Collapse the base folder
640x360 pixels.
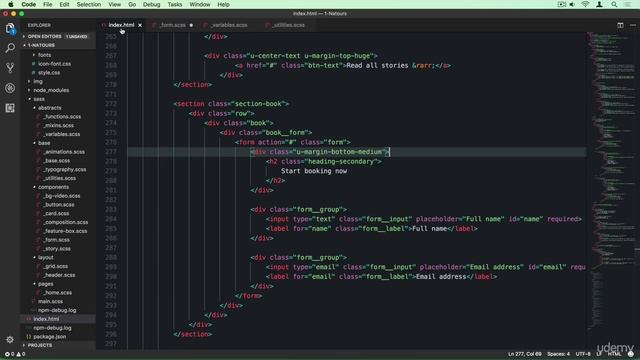point(44,143)
